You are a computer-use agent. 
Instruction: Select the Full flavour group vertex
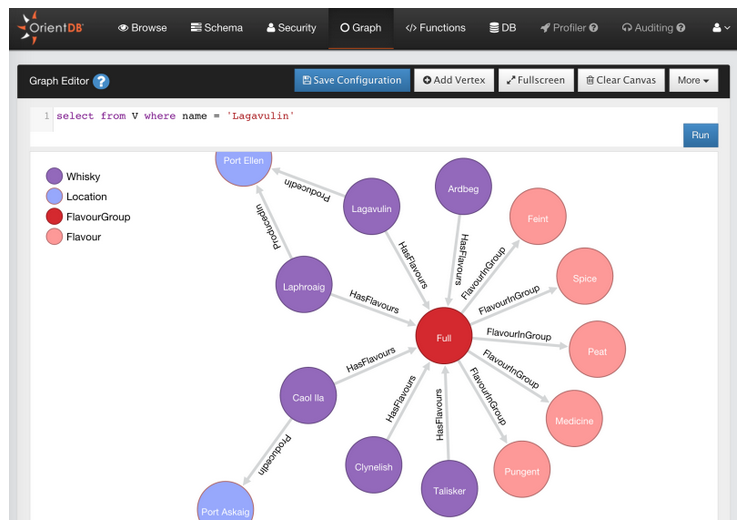click(x=444, y=336)
